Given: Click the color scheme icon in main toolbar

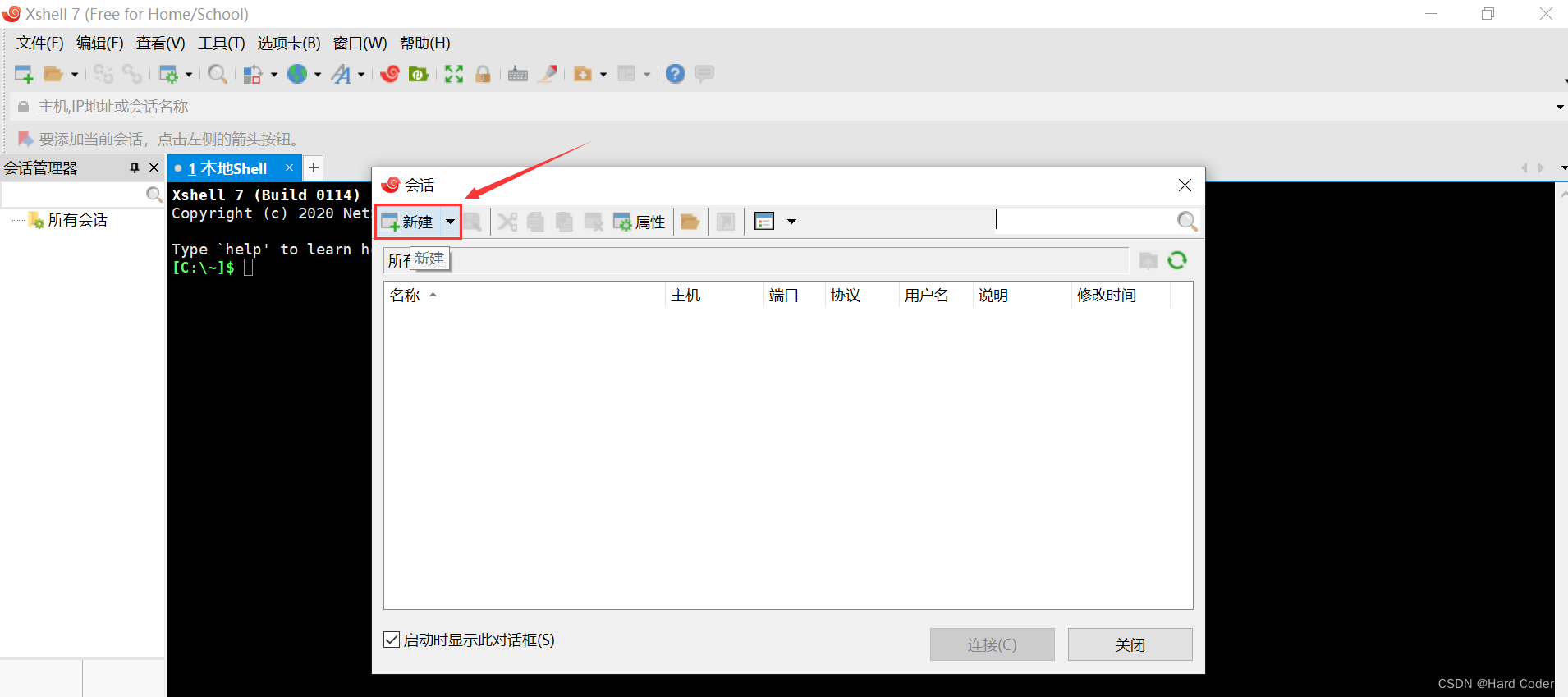Looking at the screenshot, I should tap(253, 74).
